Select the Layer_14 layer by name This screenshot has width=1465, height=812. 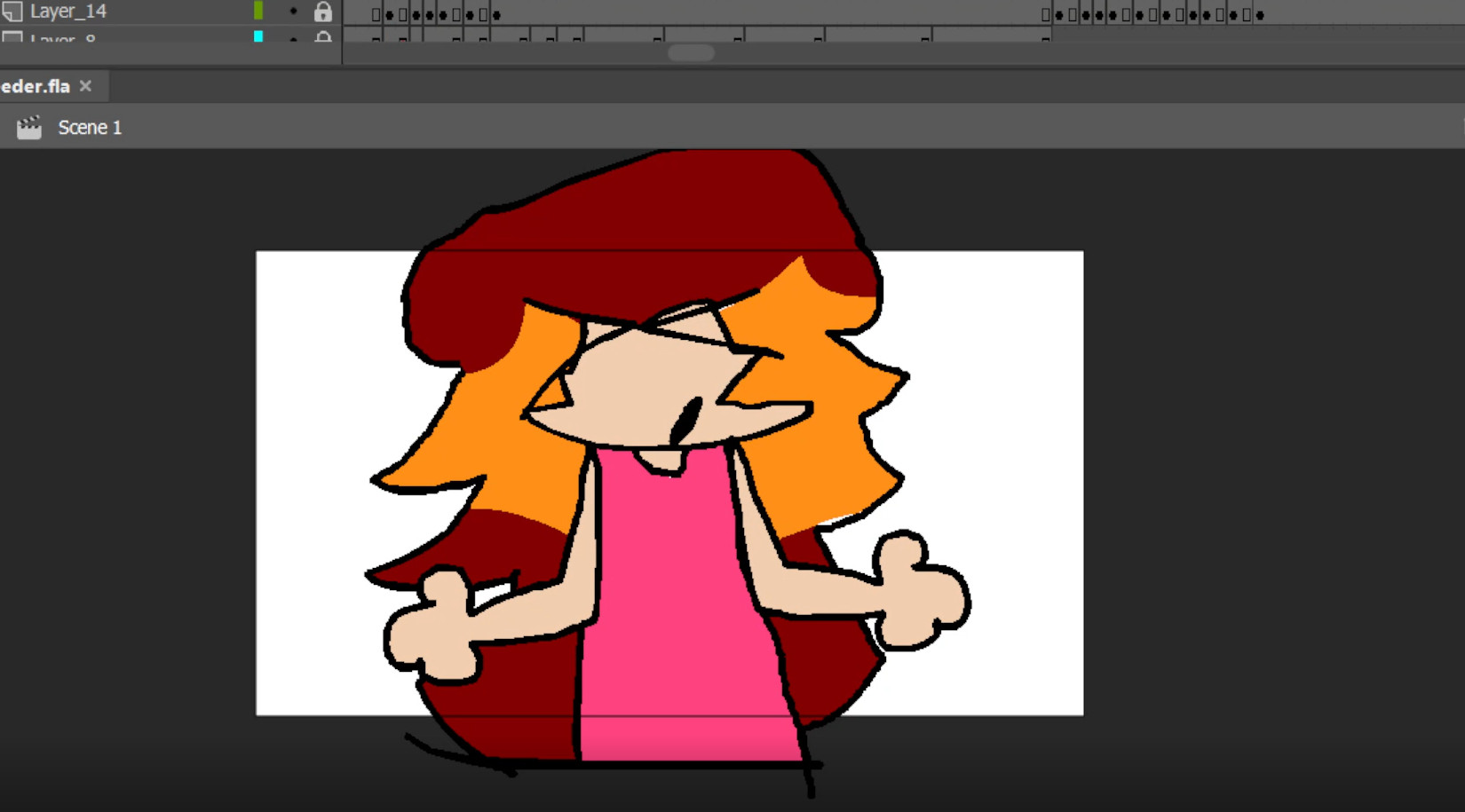(68, 12)
